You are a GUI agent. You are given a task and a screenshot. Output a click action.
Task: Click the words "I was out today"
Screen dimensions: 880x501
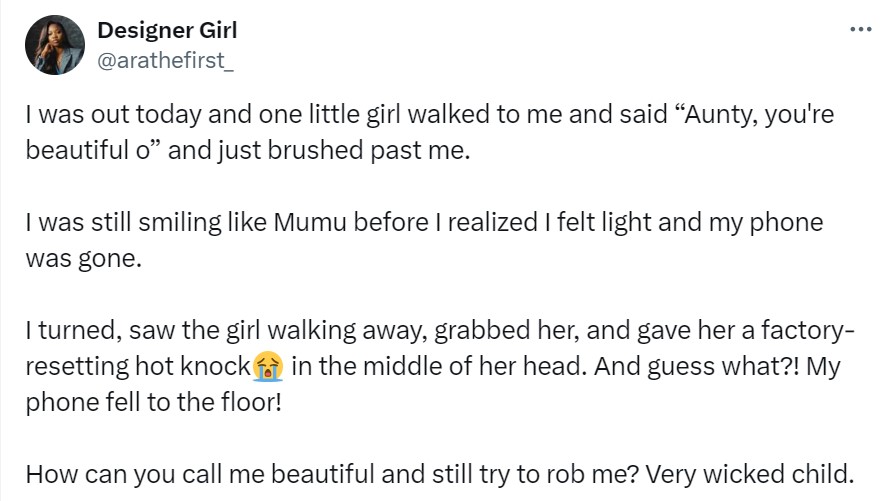click(x=94, y=115)
